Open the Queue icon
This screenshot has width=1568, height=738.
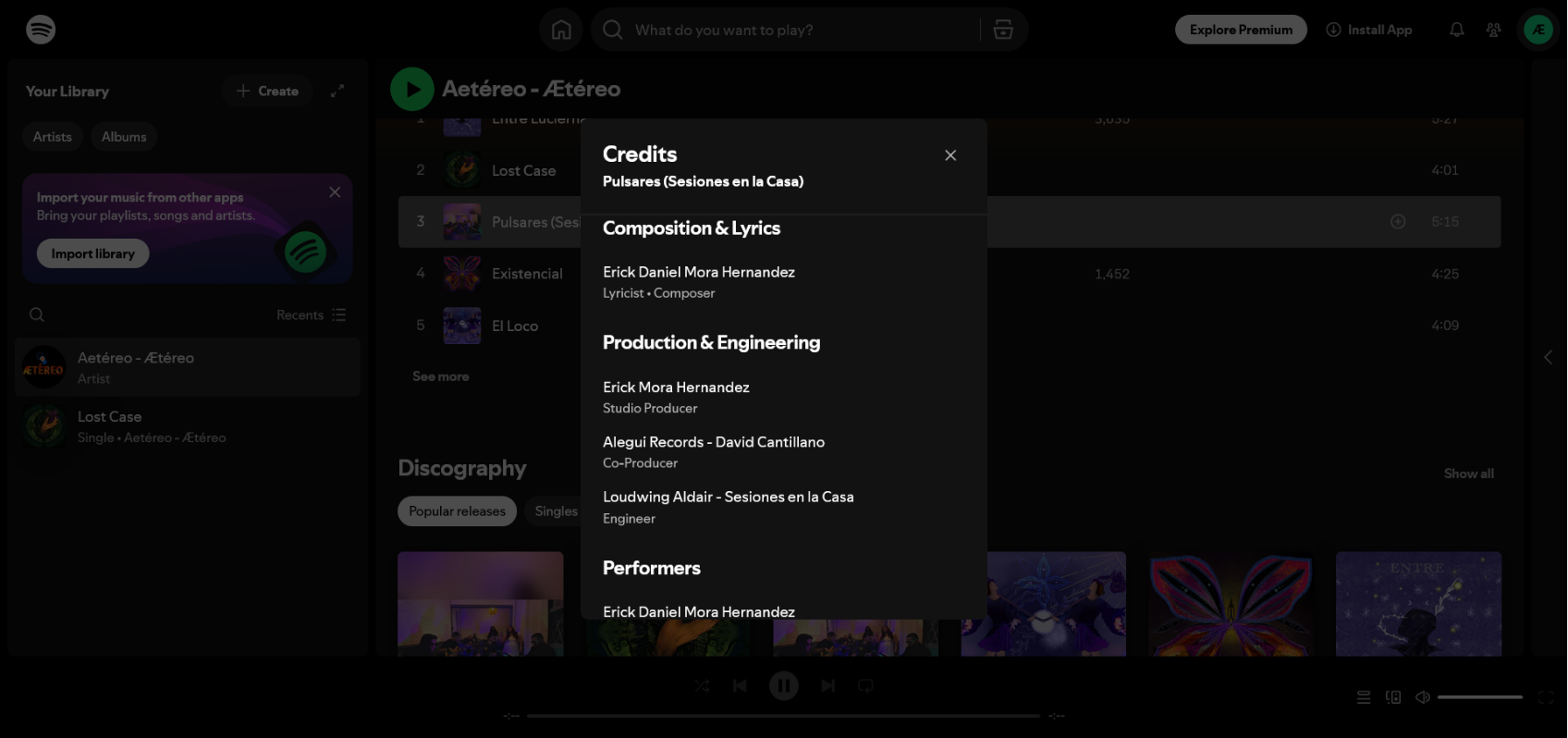pyautogui.click(x=1364, y=697)
